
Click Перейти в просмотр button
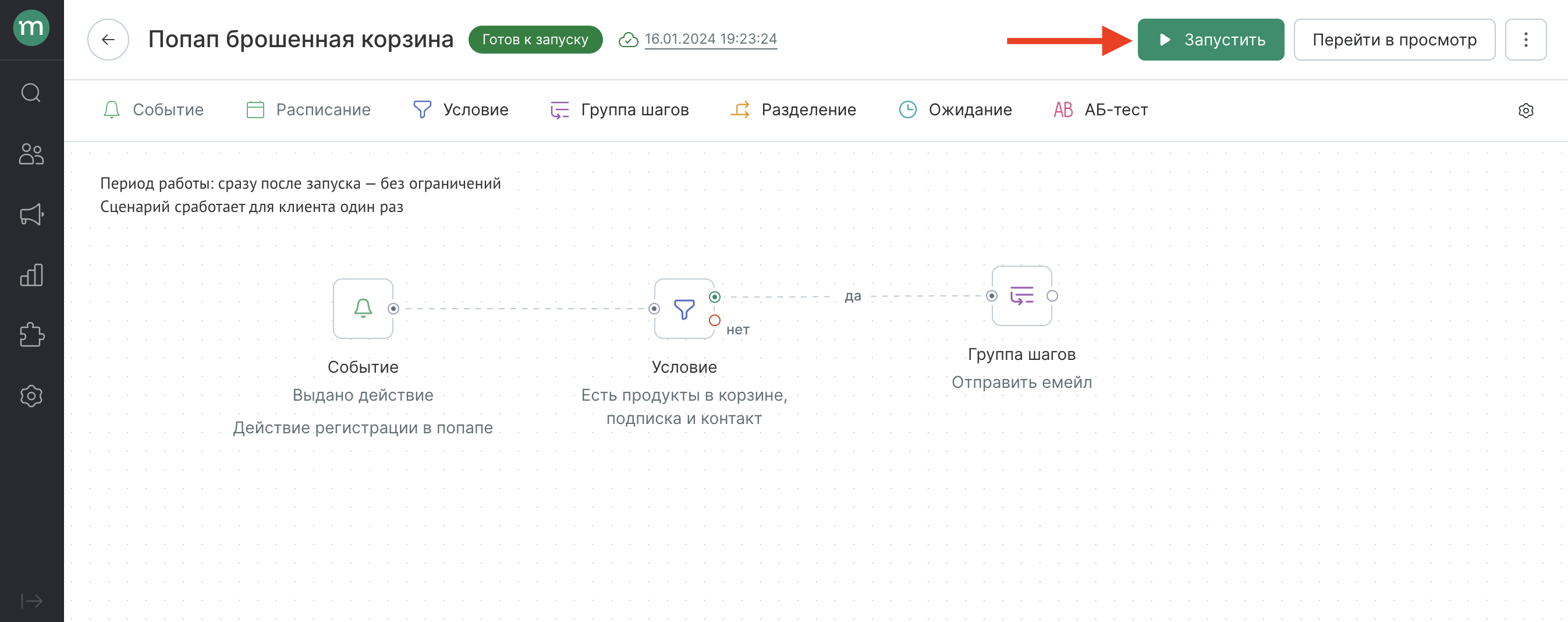point(1394,40)
